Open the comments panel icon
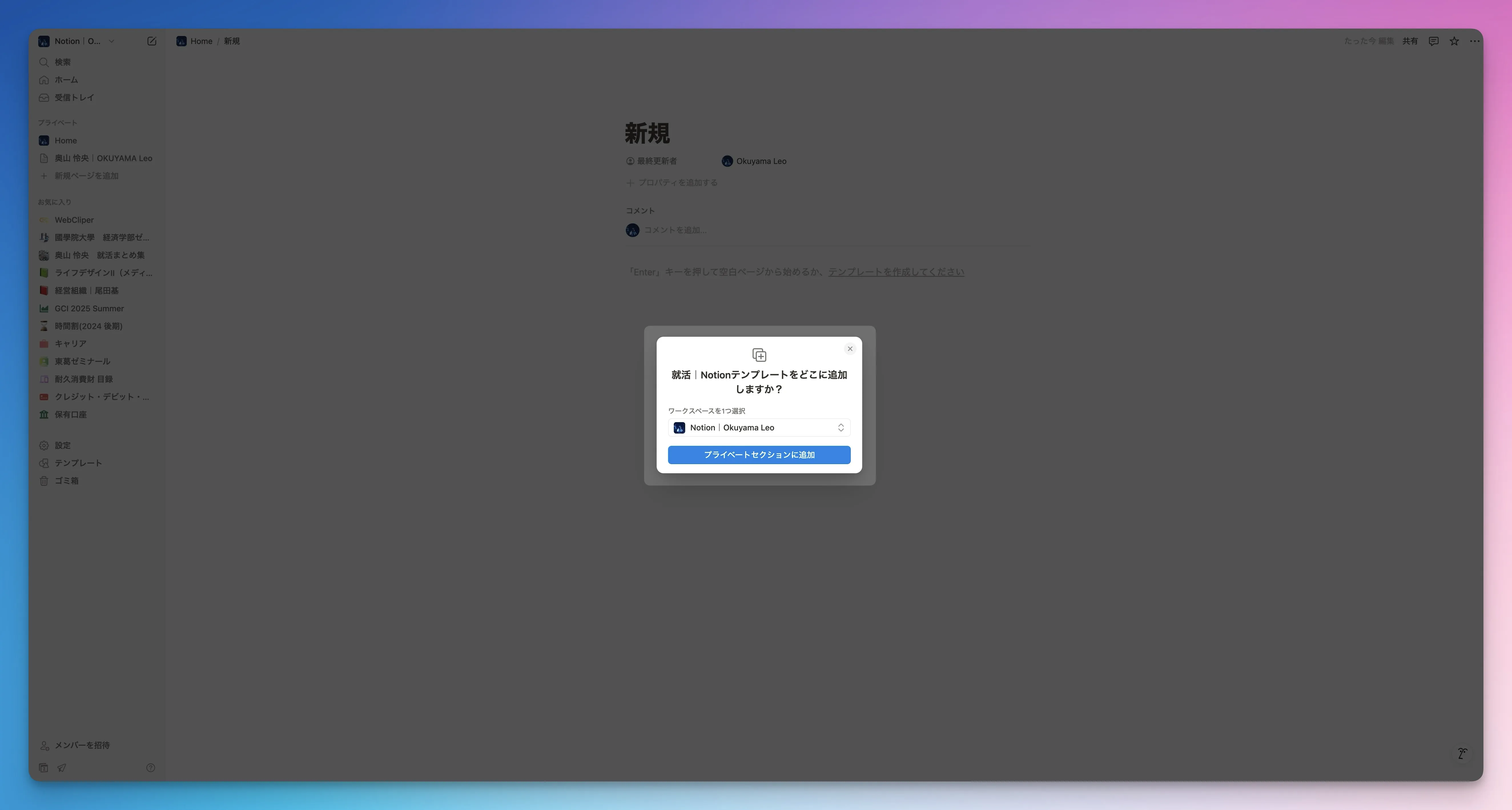1512x810 pixels. (1433, 41)
